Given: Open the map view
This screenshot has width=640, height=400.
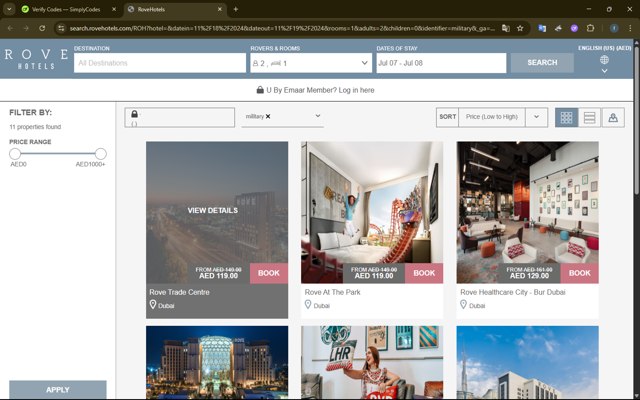Looking at the screenshot, I should coord(613,118).
